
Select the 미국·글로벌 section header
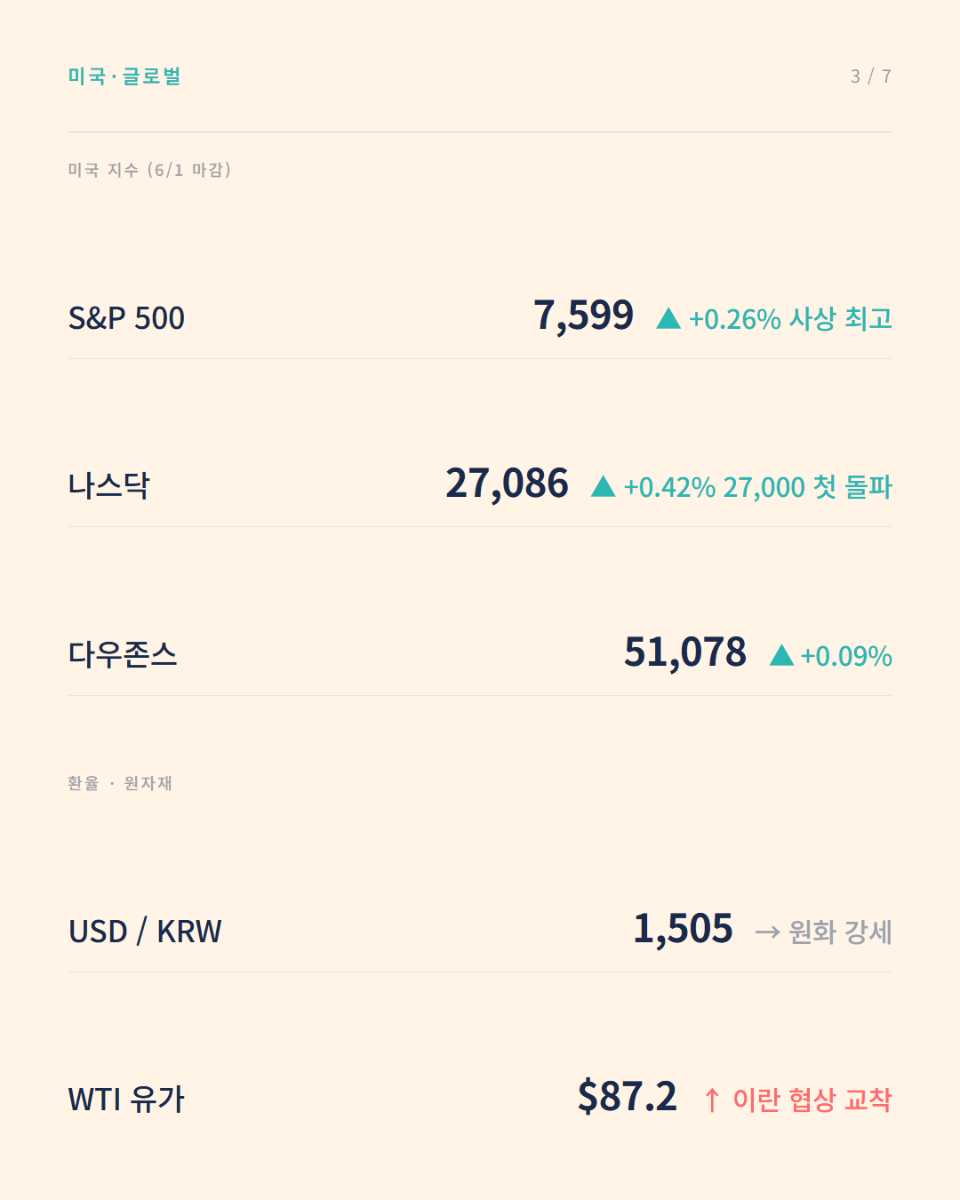[124, 76]
